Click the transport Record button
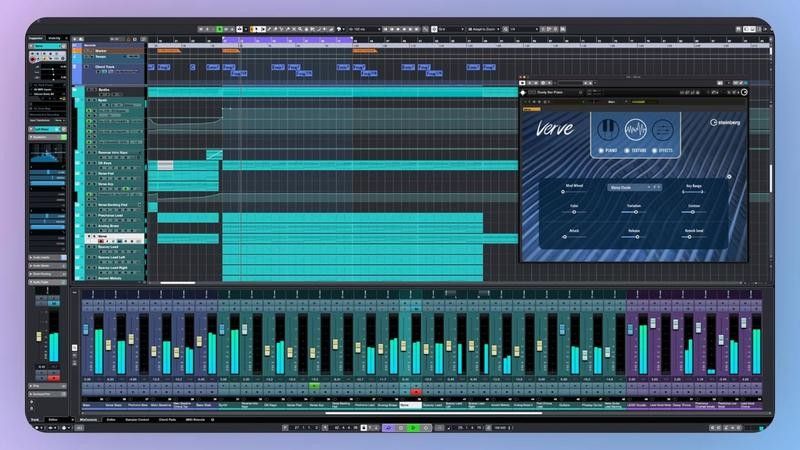The height and width of the screenshot is (450, 800). [x=426, y=428]
